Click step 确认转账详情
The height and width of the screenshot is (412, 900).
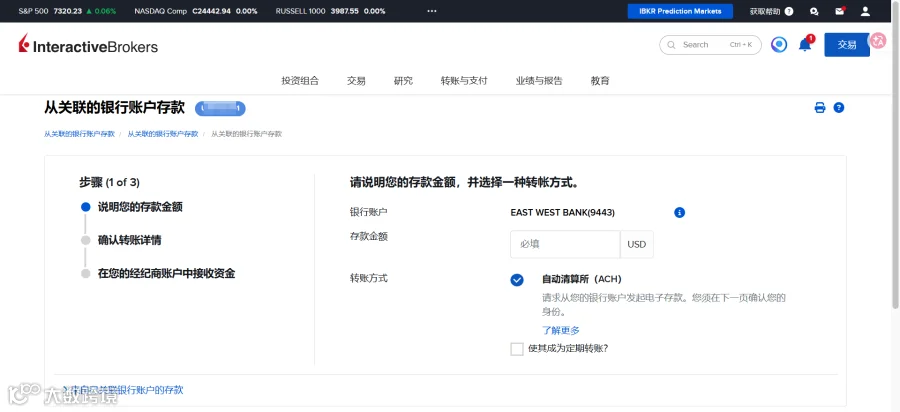(129, 240)
